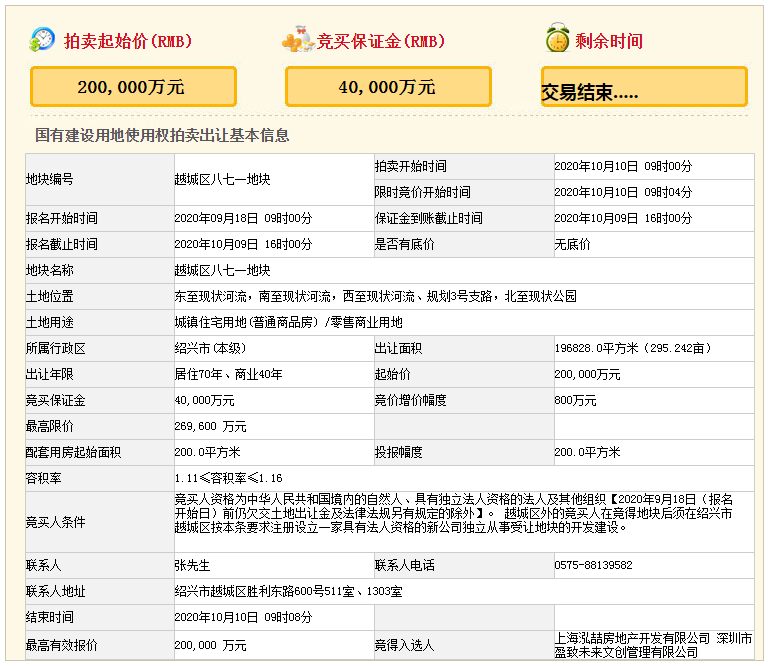The width and height of the screenshot is (773, 666).
Task: Click the 竞买人资格 bidder conditions paragraph
Action: (x=454, y=514)
